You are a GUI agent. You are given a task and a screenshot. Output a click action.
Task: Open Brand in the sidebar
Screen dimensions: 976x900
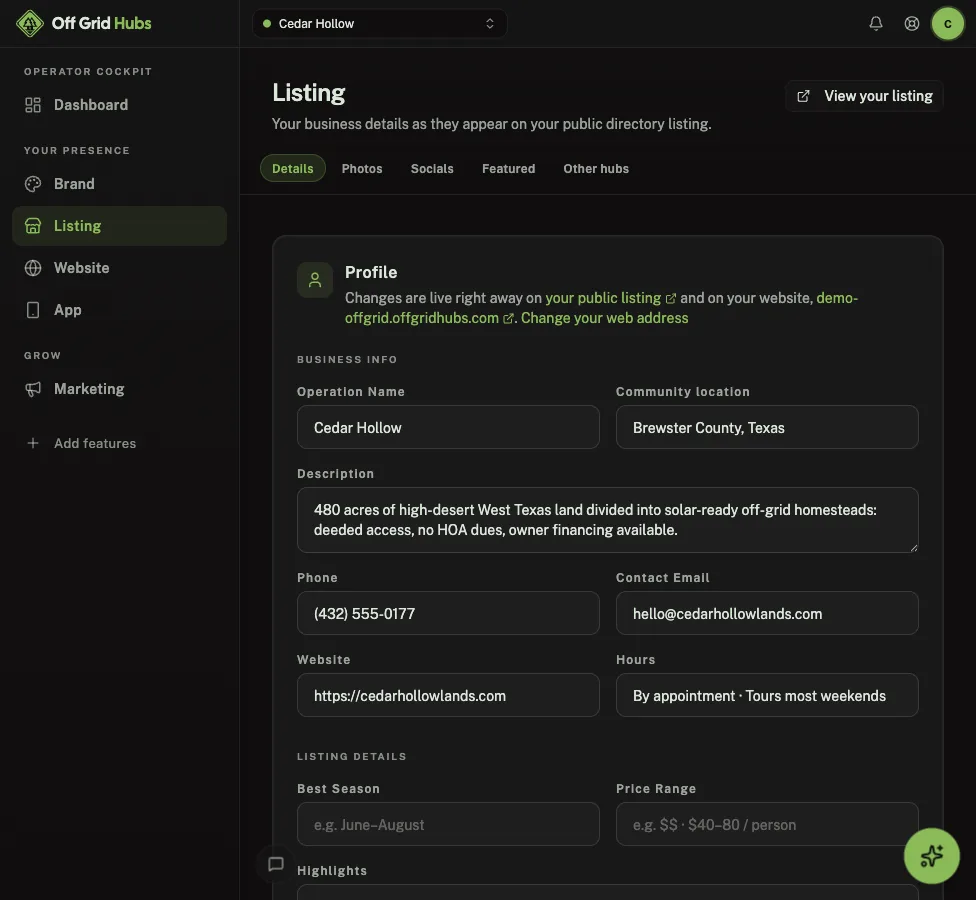(x=120, y=184)
